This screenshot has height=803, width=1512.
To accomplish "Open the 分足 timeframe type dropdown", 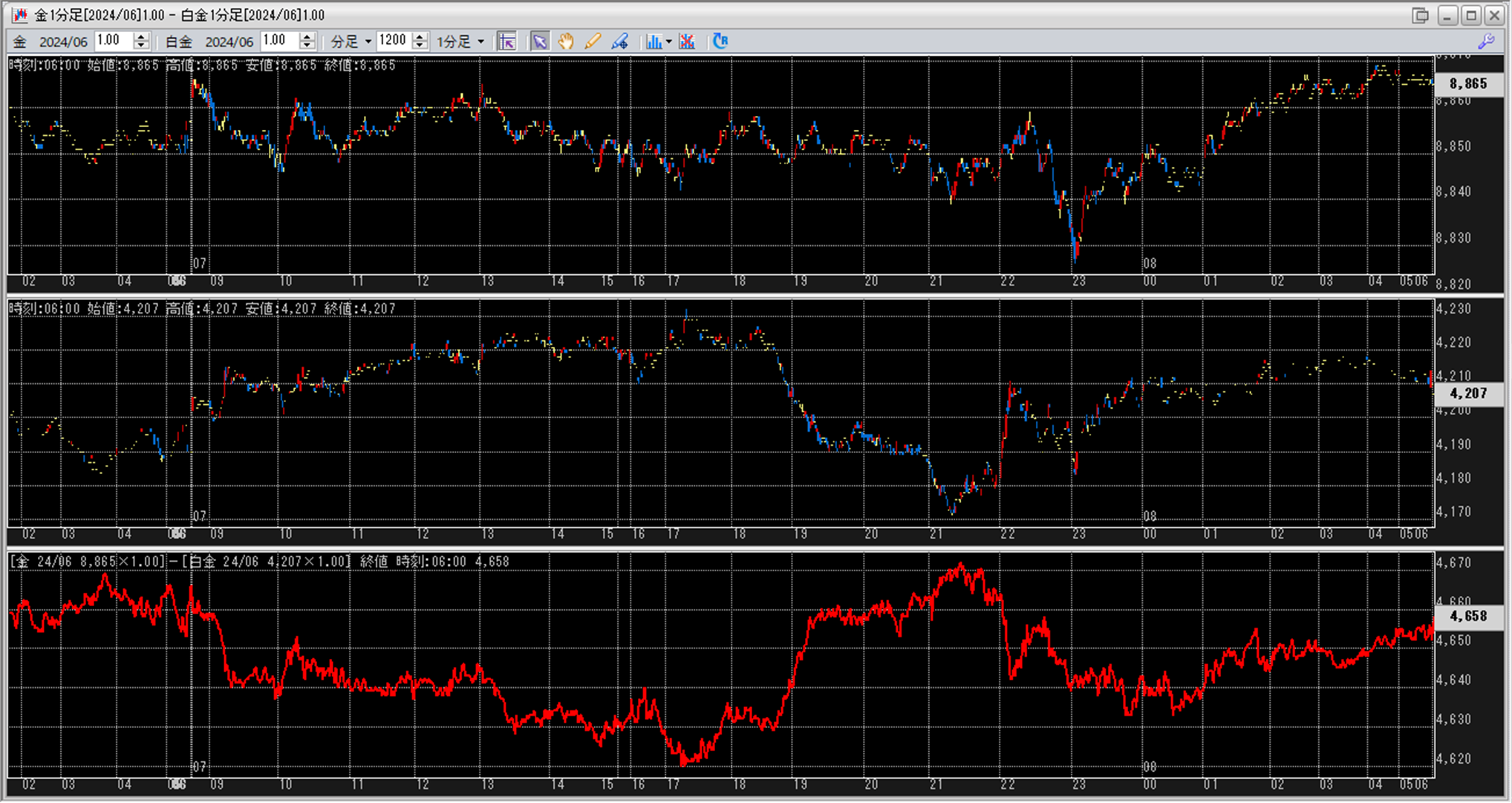I will coord(368,42).
